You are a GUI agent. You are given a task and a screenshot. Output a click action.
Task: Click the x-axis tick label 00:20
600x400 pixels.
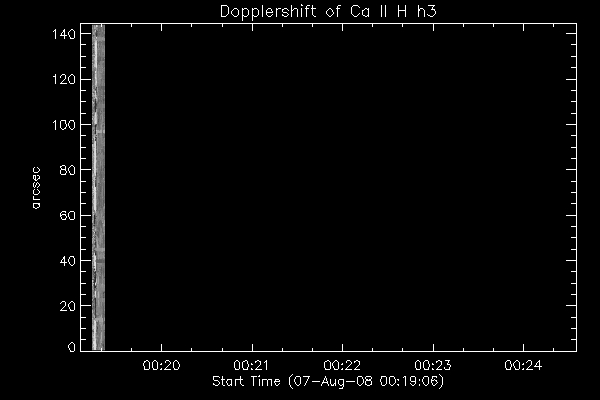tap(161, 365)
